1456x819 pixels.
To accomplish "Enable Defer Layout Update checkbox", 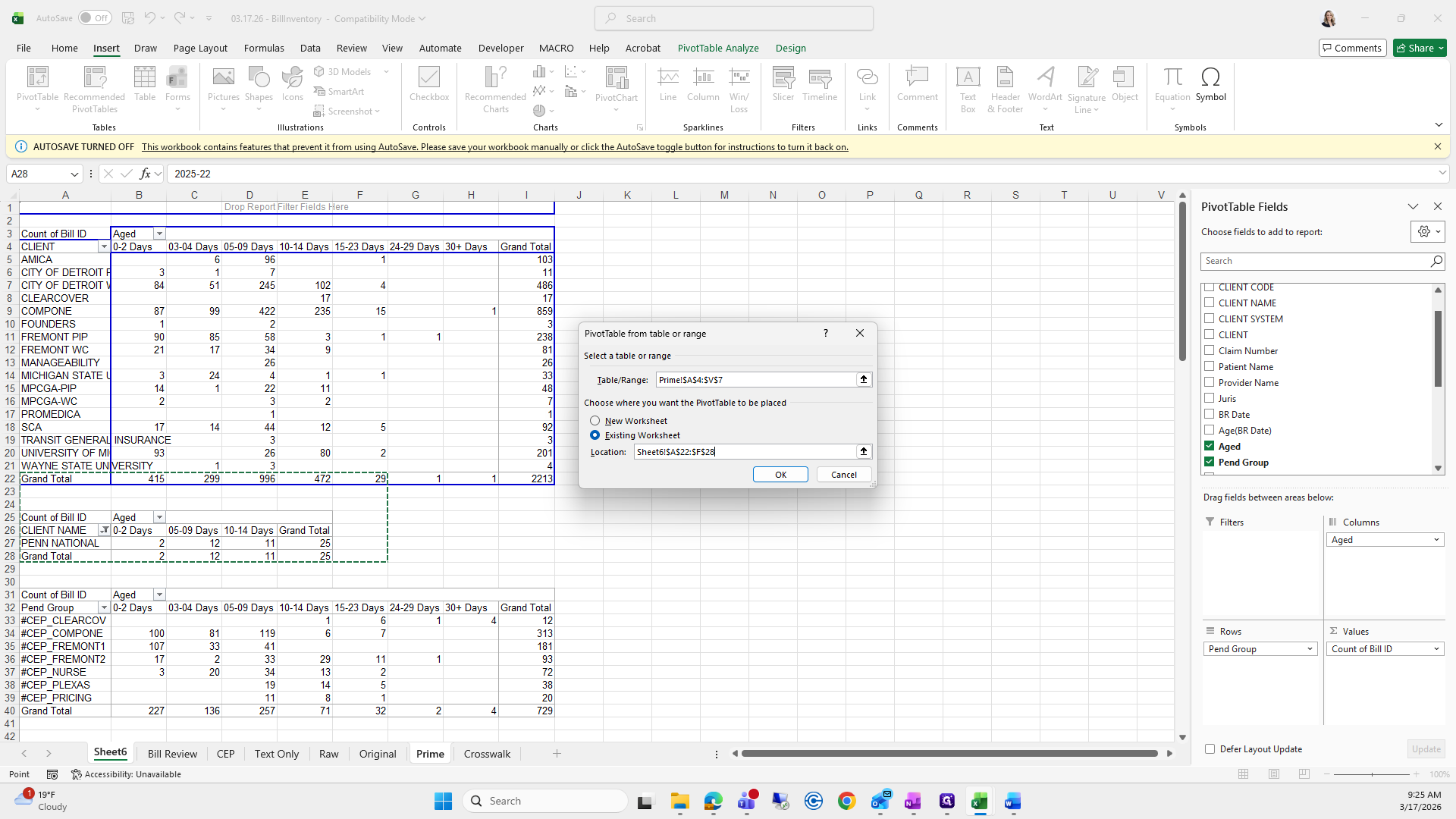I will 1210,748.
